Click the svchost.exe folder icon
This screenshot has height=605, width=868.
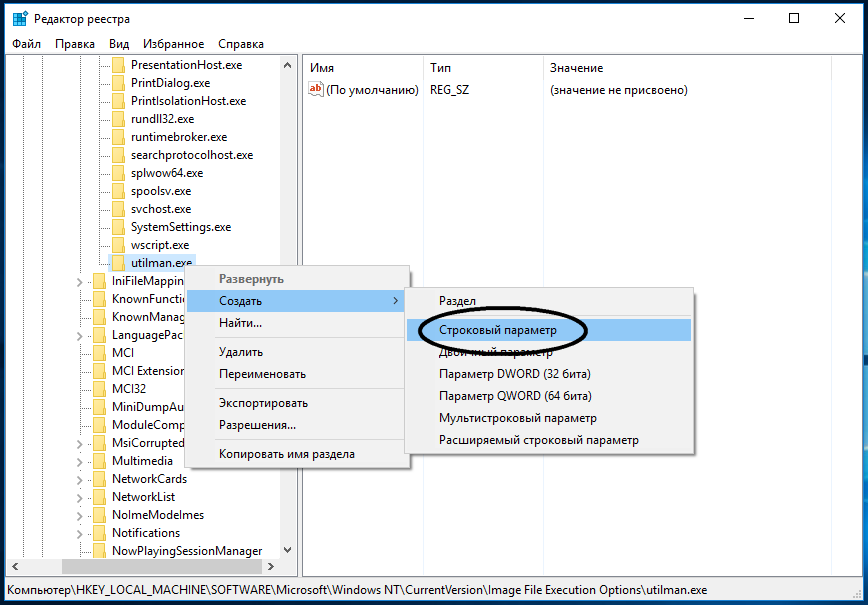118,209
